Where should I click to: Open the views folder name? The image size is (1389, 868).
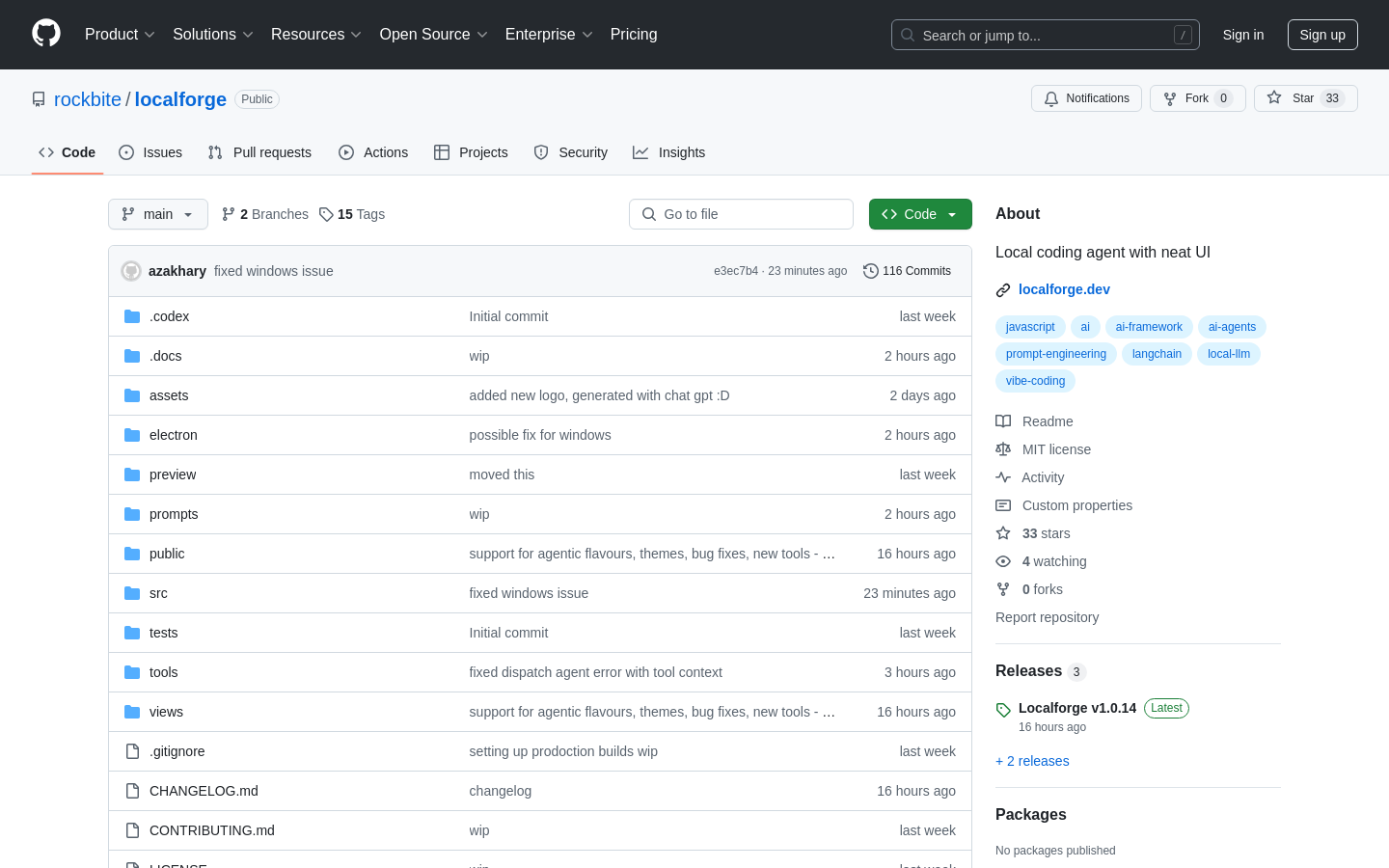coord(166,712)
